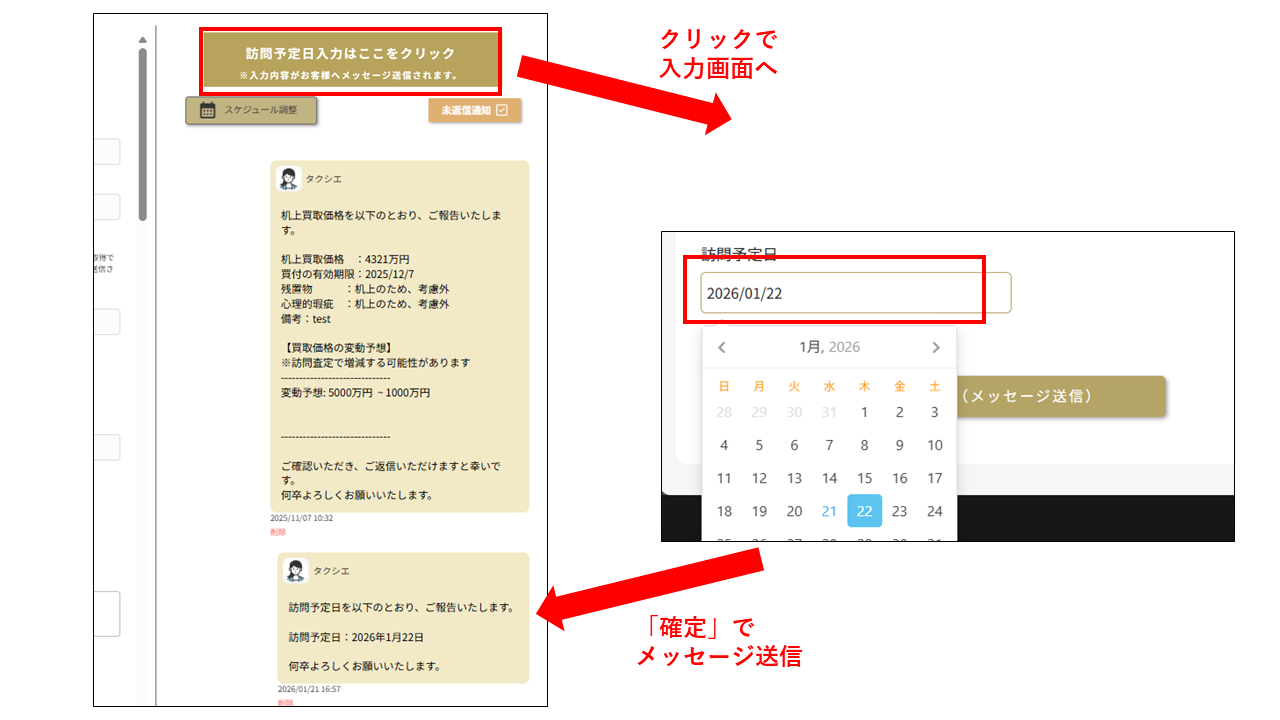Image resolution: width=1280 pixels, height=720 pixels.
Task: Click the text 買付の有効期限：2025/12/7
Action: pos(347,273)
